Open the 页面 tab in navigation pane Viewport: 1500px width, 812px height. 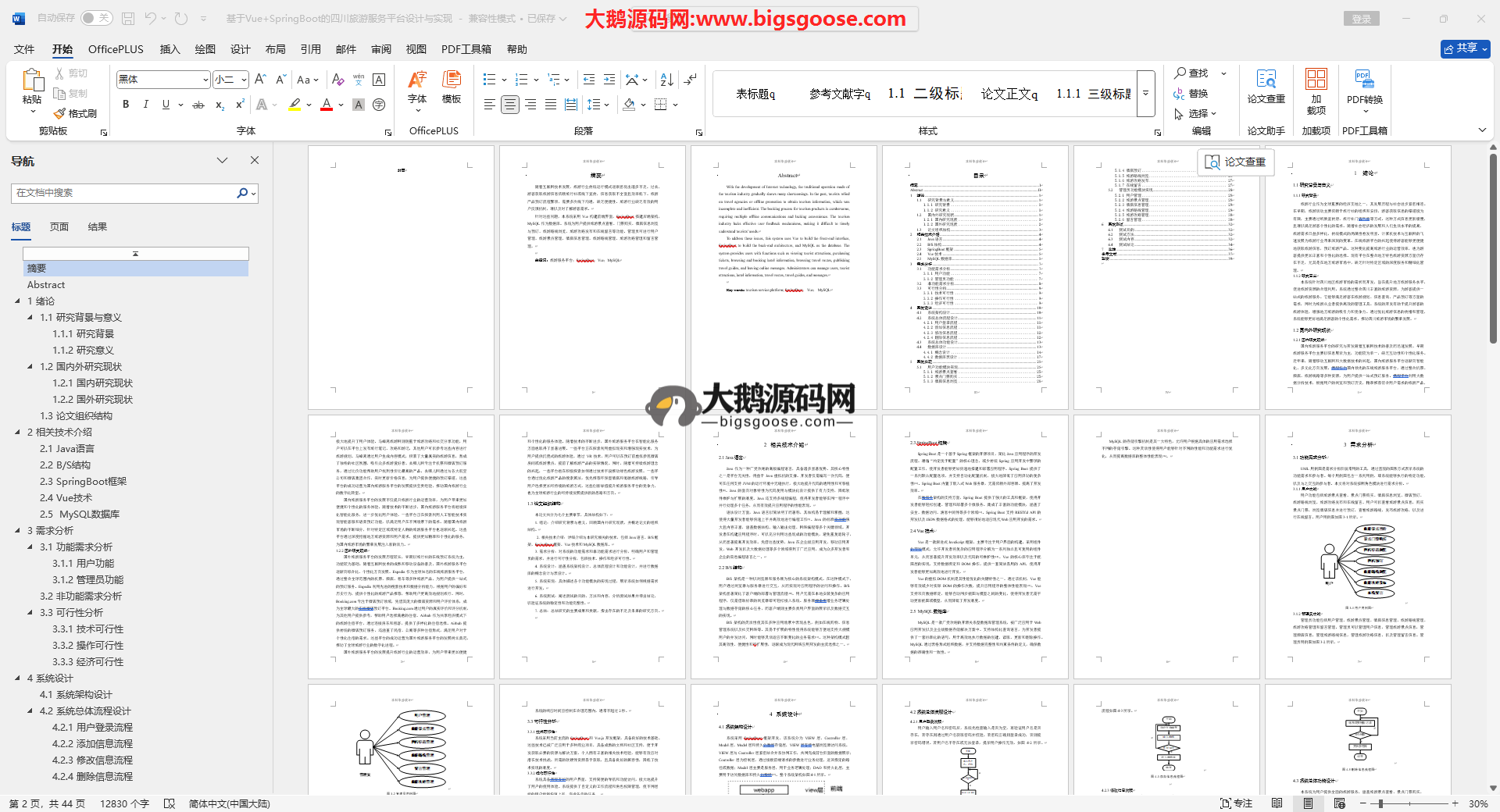tap(59, 227)
